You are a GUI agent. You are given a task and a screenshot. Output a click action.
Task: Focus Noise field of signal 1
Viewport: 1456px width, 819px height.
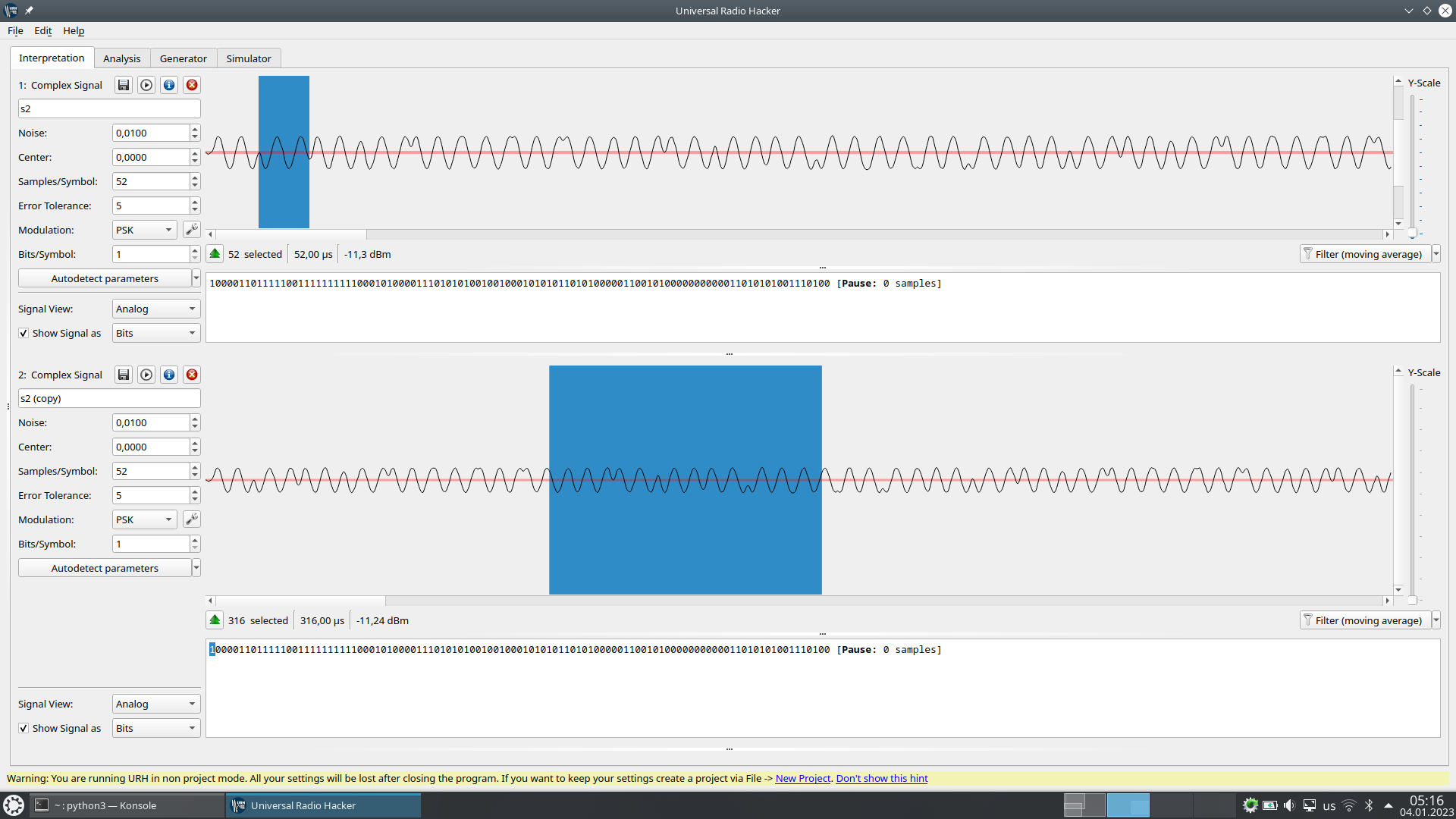pos(150,133)
